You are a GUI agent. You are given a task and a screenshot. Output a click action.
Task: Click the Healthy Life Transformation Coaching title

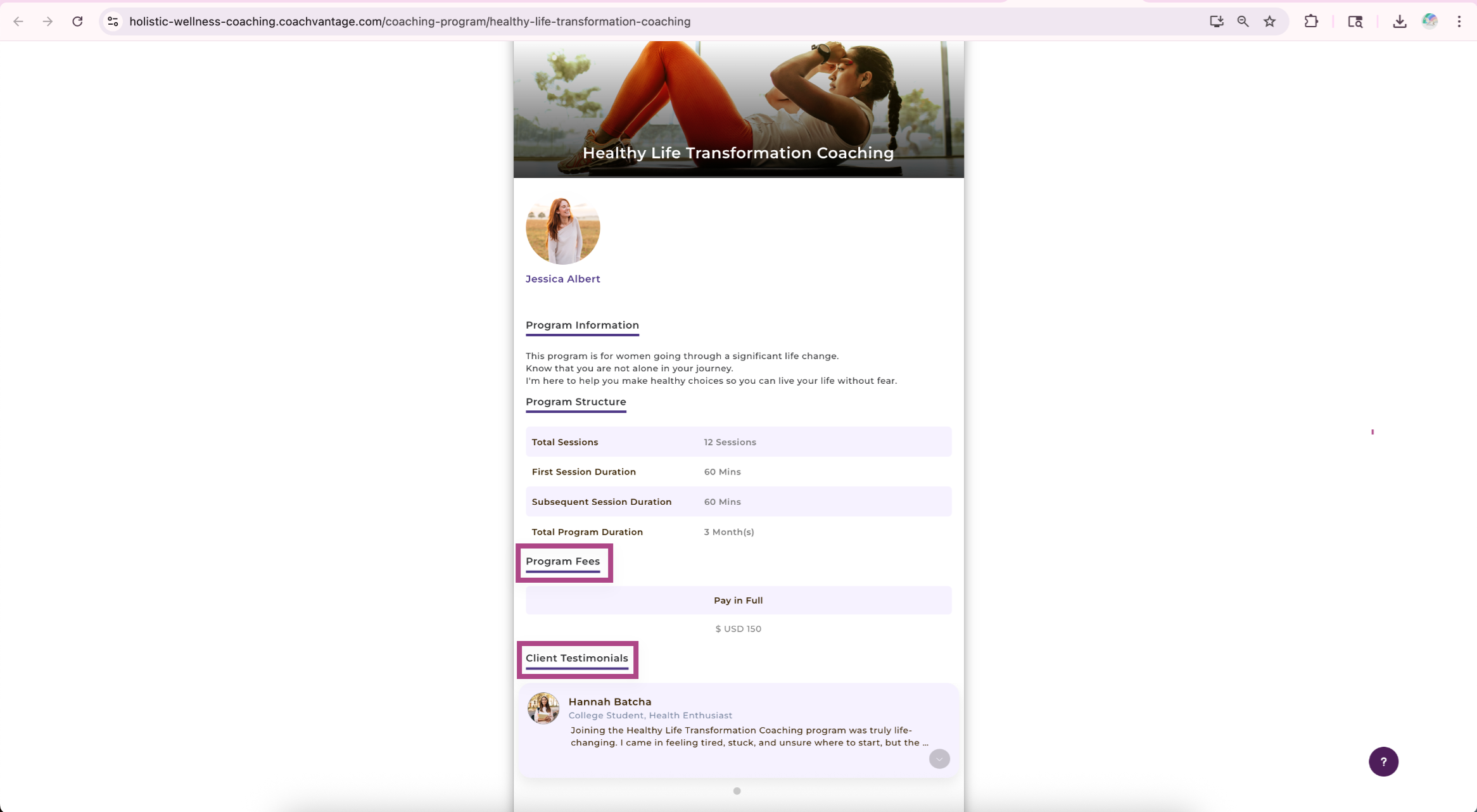tap(738, 153)
